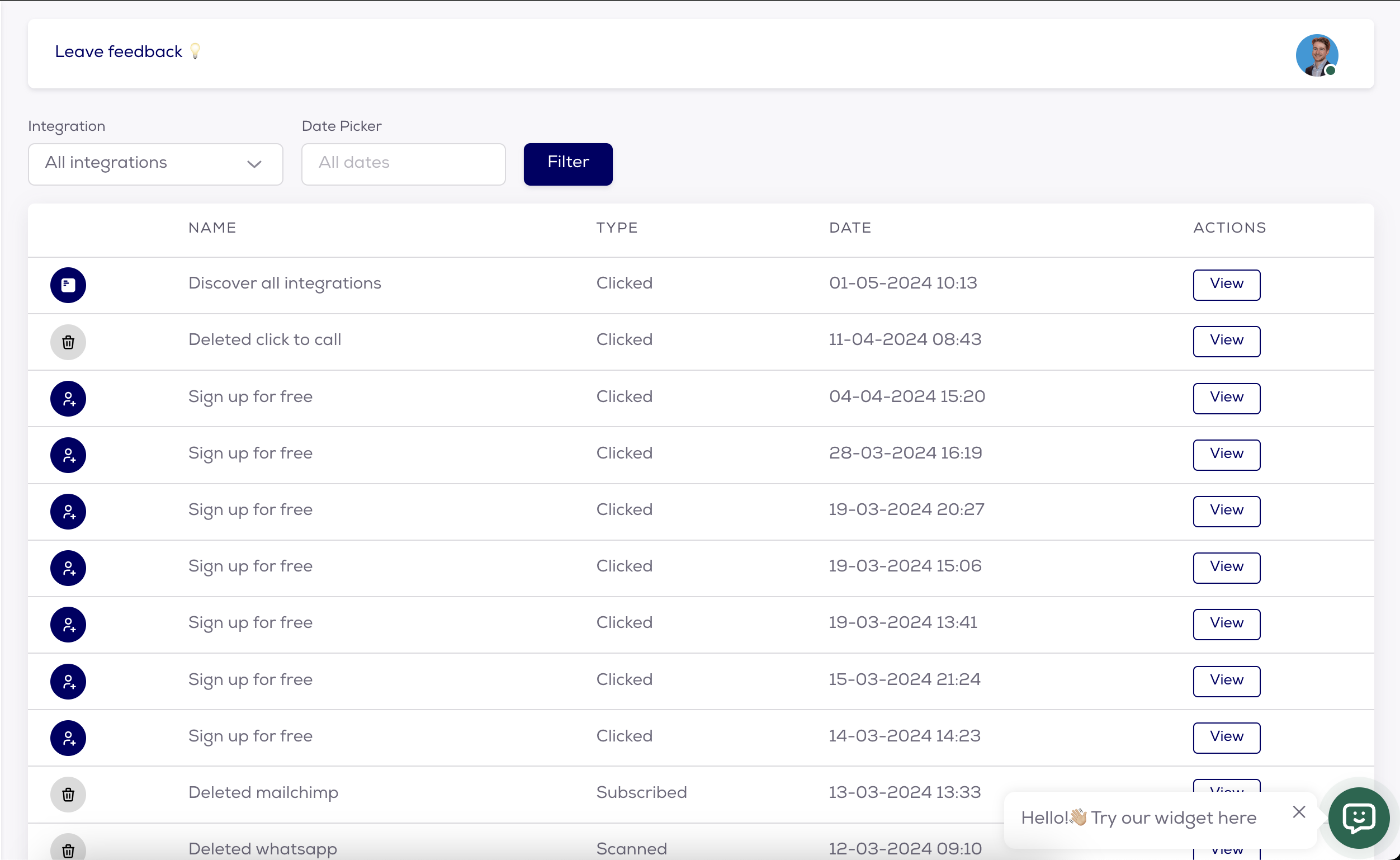Click user-plus icon for 04-04-2024 sign up
The height and width of the screenshot is (860, 1400).
point(68,398)
